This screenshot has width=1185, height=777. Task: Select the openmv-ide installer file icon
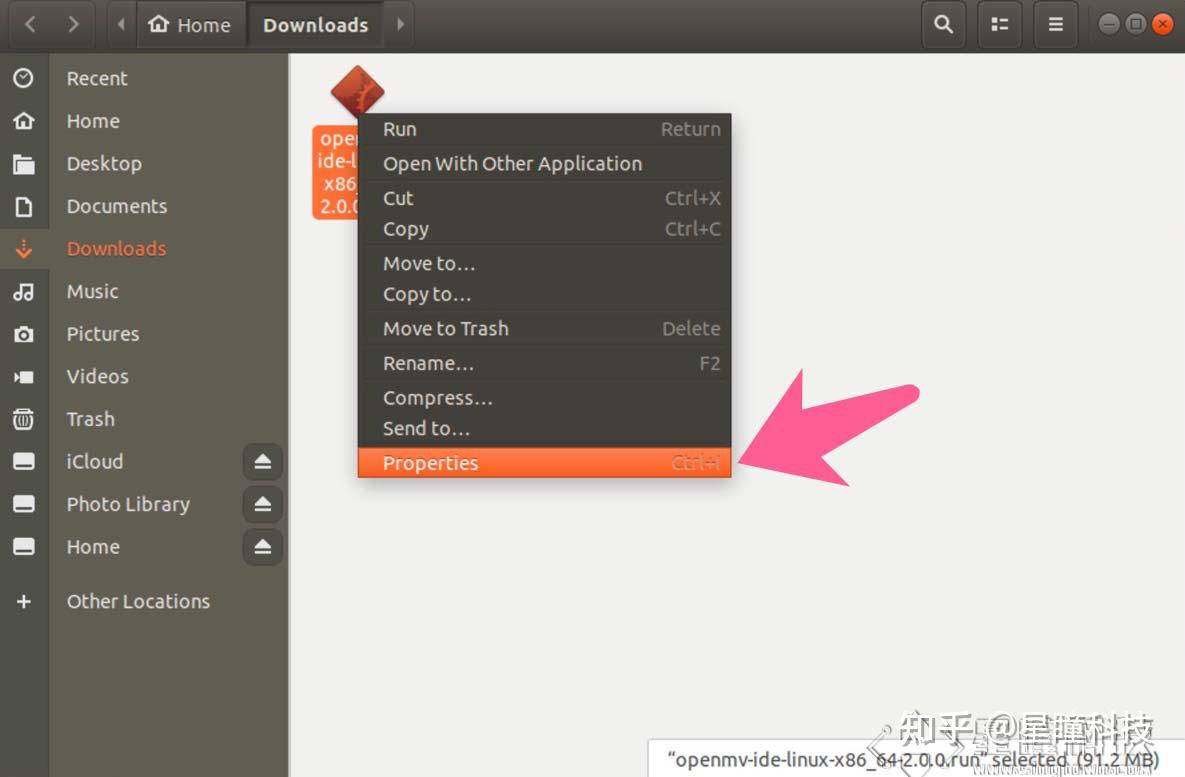357,91
